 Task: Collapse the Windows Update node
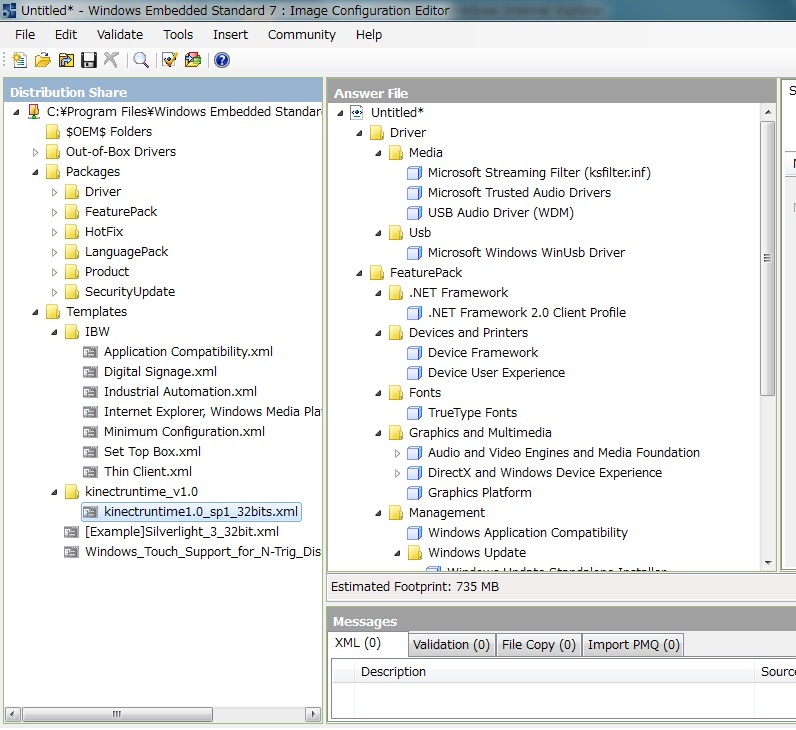tap(397, 553)
